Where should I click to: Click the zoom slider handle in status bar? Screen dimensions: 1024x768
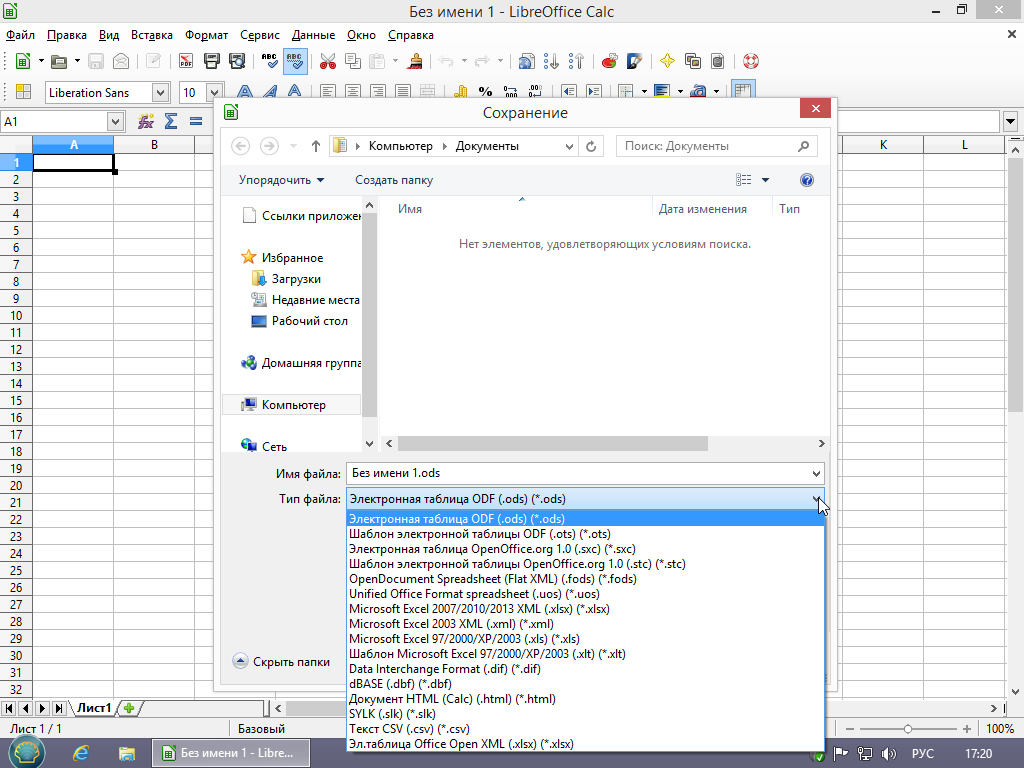point(908,729)
